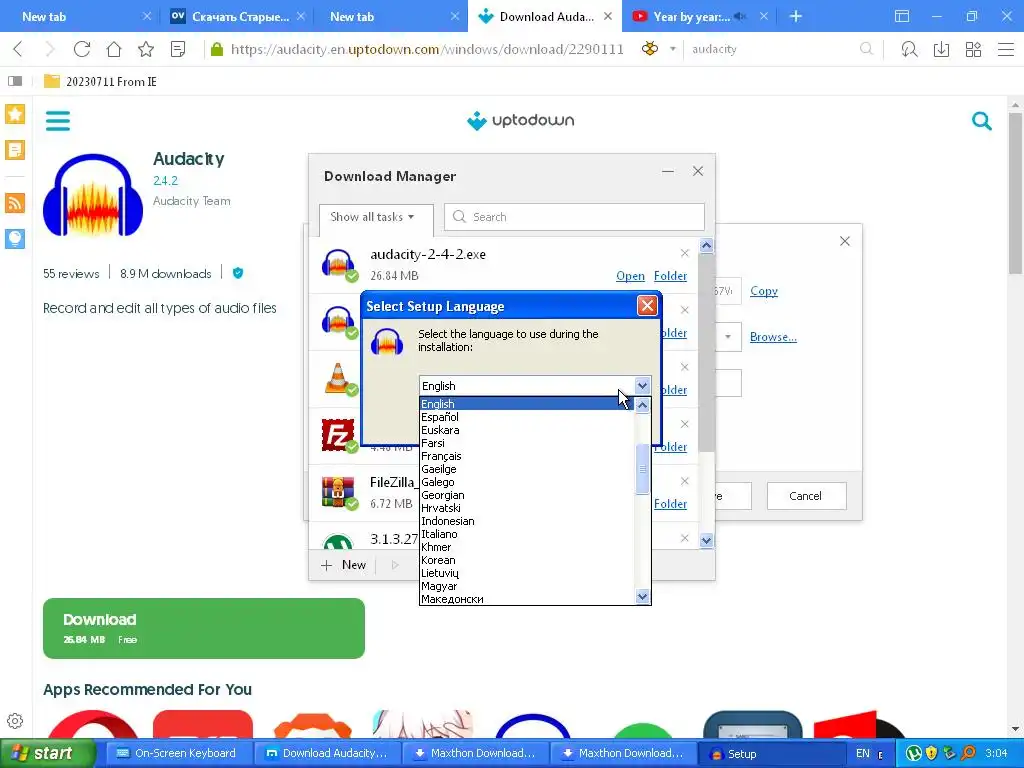Bookmark page with the star icon
This screenshot has height=768, width=1024.
pos(146,49)
